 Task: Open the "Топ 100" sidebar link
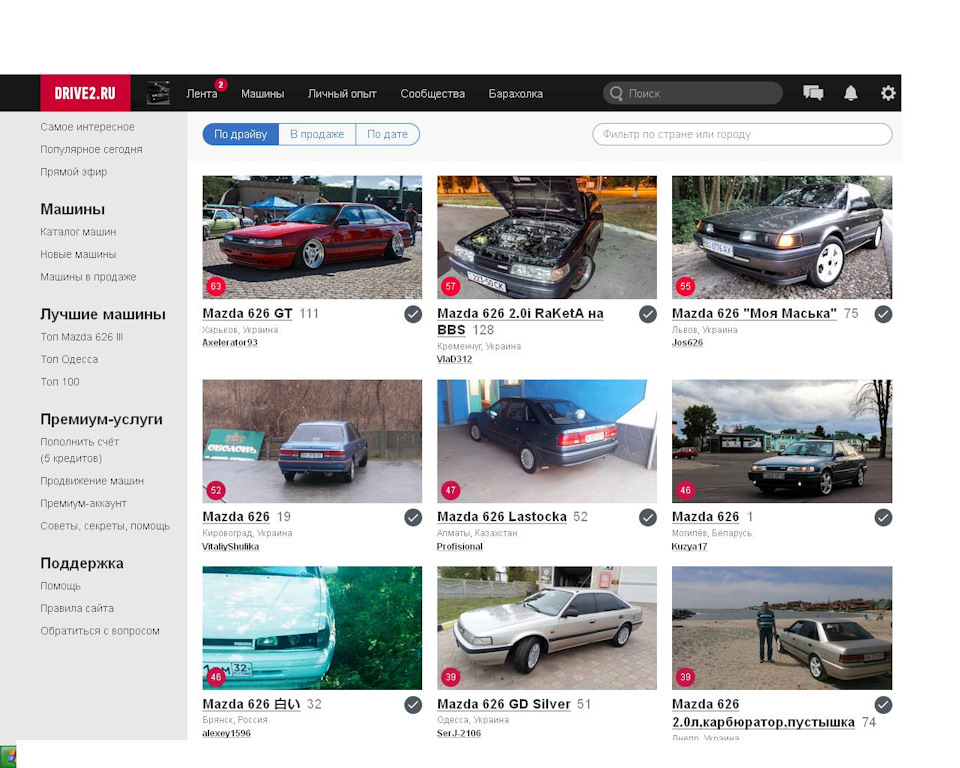(x=60, y=382)
